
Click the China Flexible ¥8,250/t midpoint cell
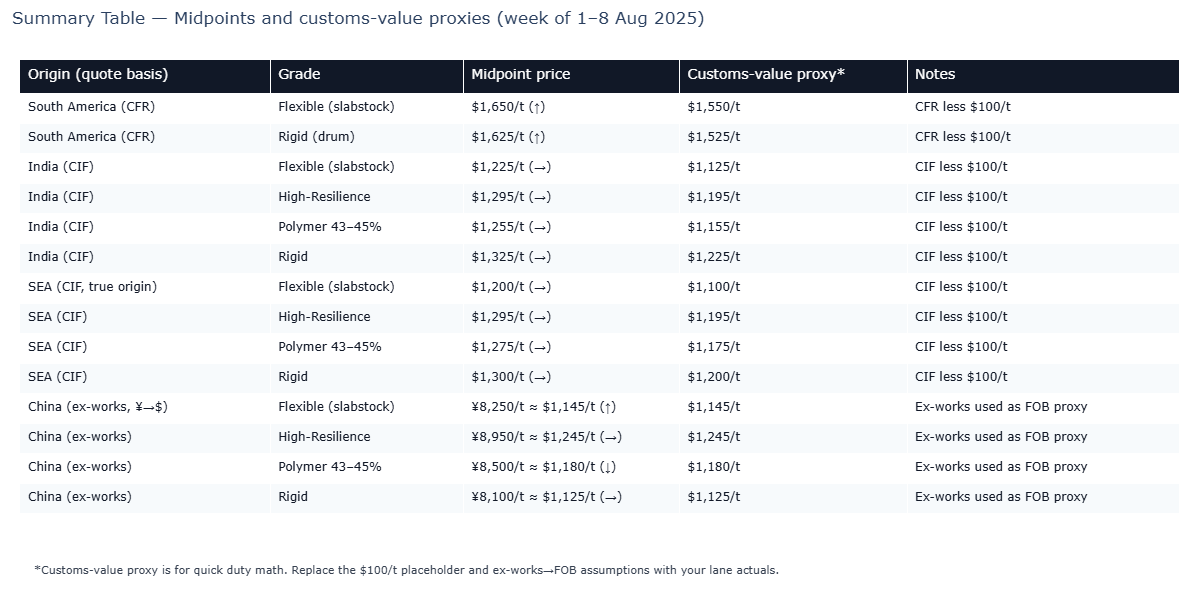pyautogui.click(x=543, y=407)
